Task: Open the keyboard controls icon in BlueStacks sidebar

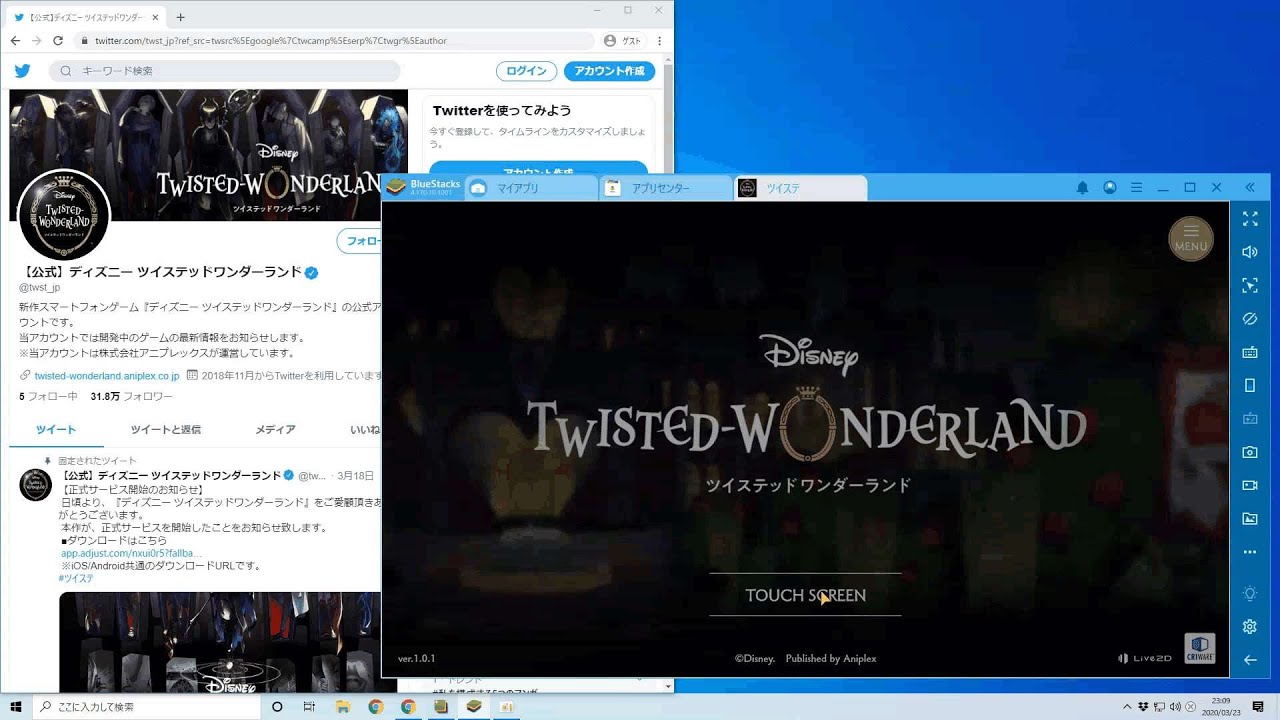Action: 1249,352
